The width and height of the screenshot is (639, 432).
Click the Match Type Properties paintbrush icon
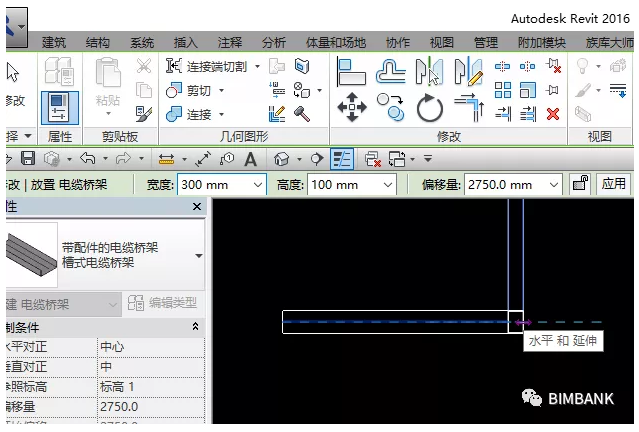144,115
